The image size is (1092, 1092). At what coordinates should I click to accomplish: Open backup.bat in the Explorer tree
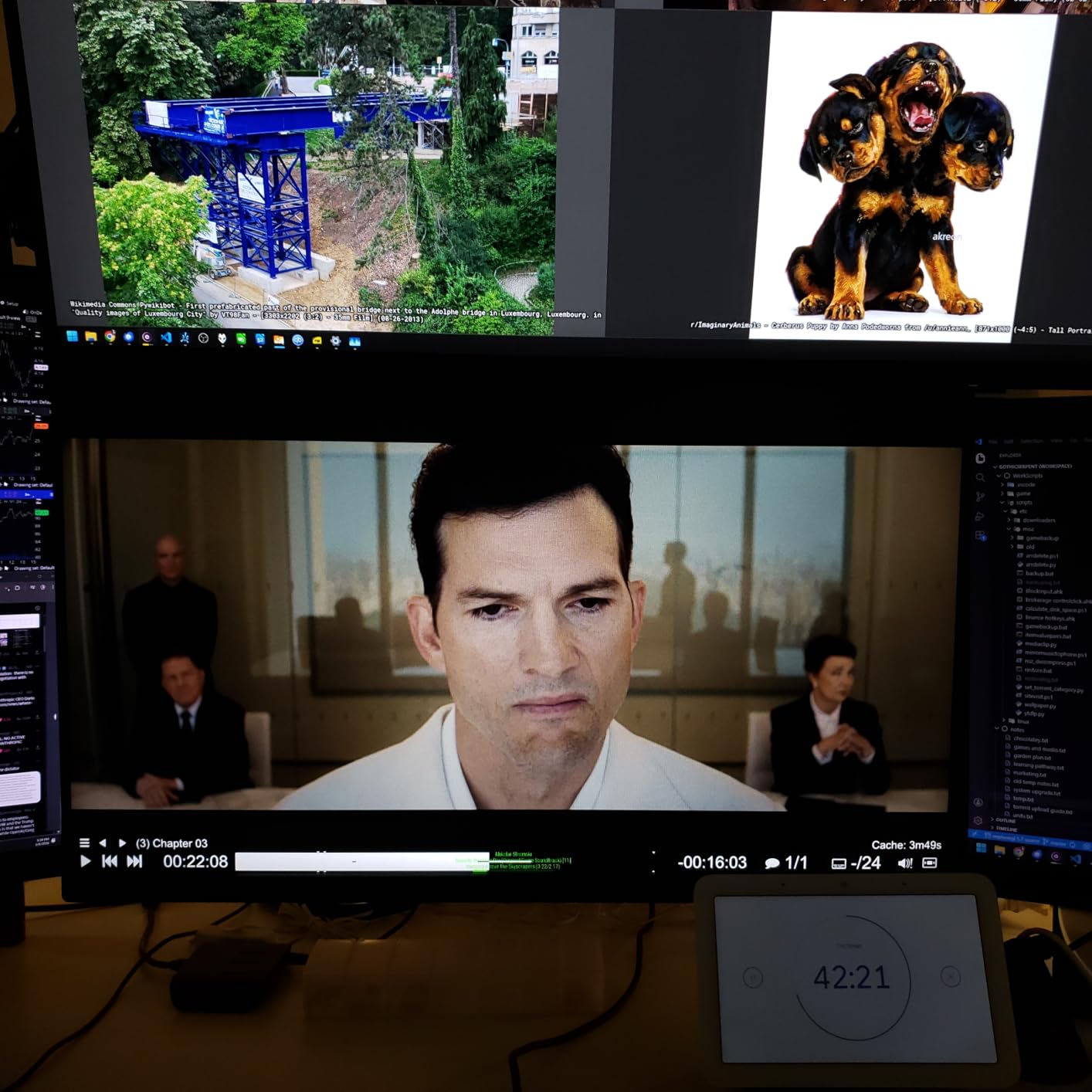click(1039, 574)
